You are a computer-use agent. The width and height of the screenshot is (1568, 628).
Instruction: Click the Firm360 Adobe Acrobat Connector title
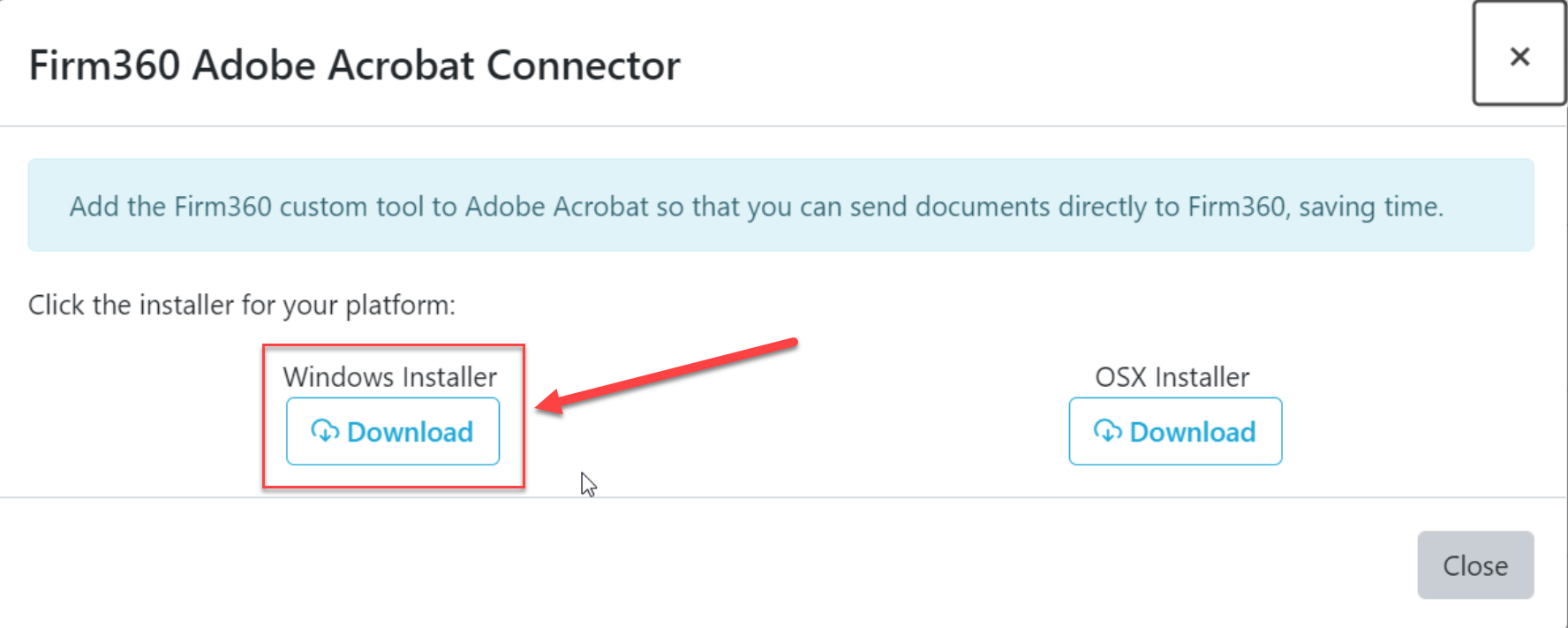(353, 64)
